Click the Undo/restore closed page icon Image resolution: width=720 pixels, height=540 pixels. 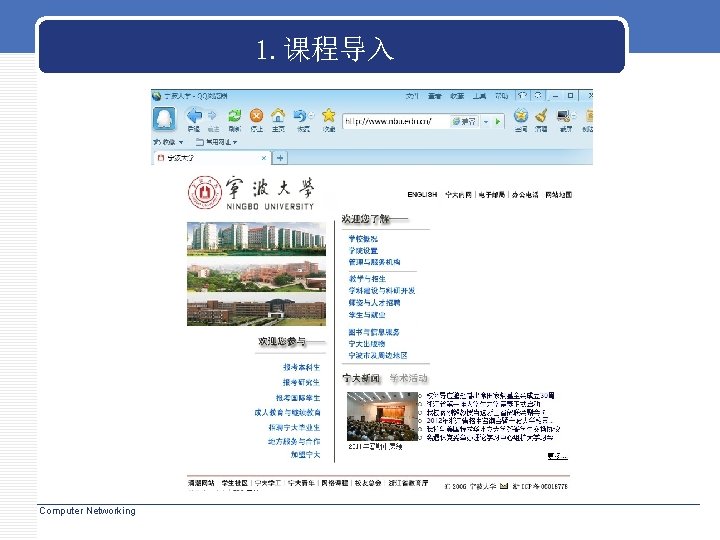point(300,115)
